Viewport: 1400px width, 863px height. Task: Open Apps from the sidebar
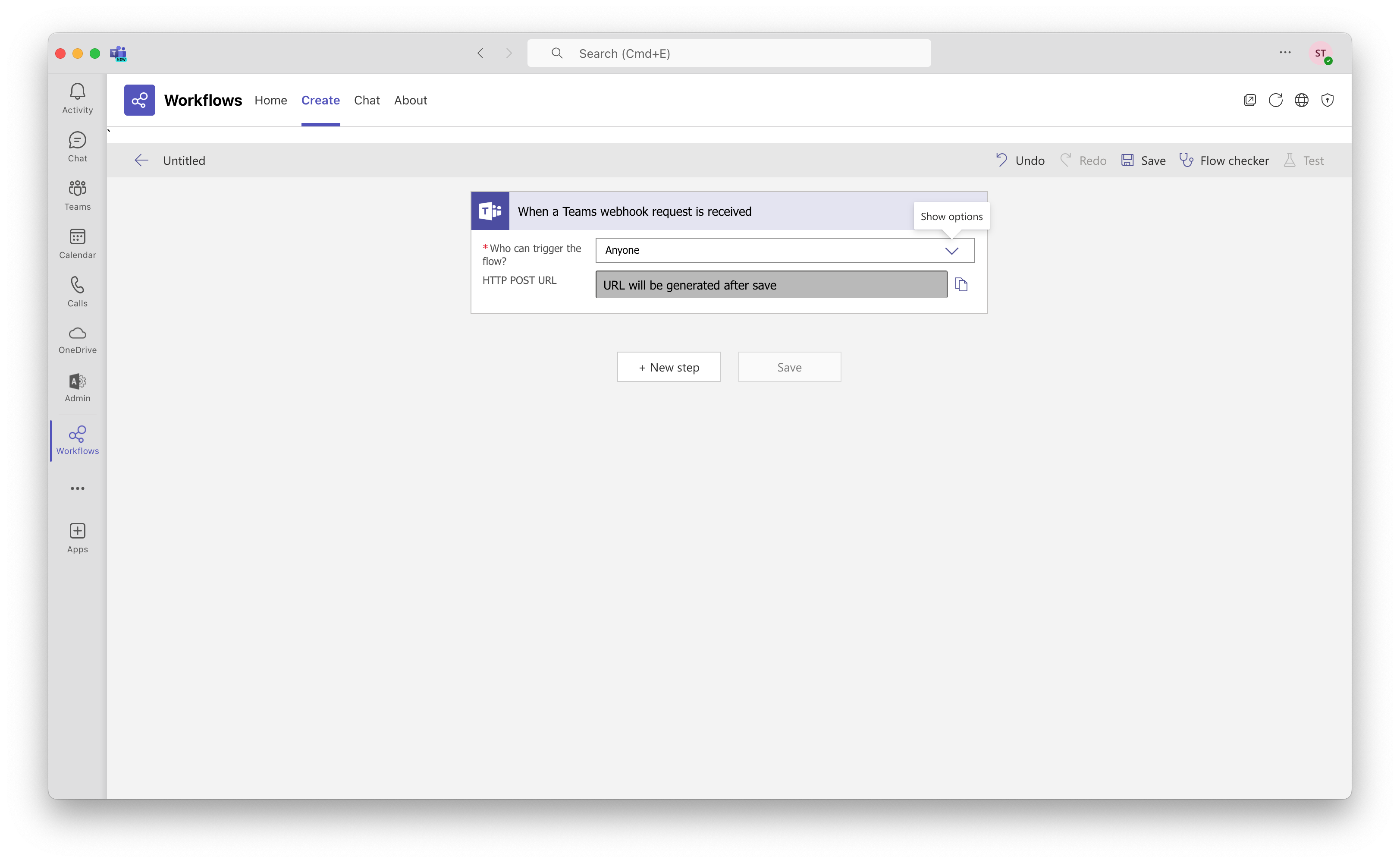[x=77, y=536]
